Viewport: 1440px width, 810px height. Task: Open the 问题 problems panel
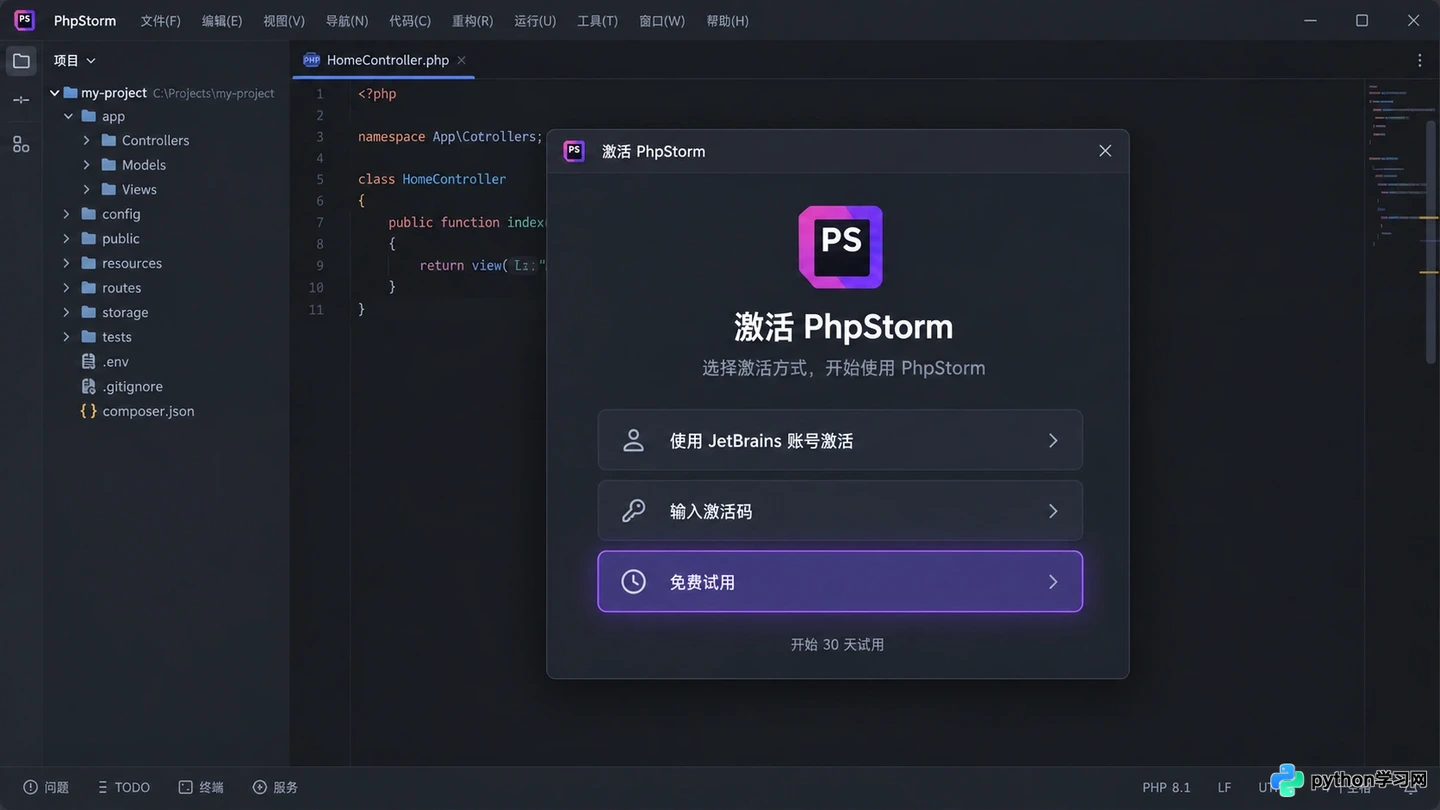(x=46, y=787)
